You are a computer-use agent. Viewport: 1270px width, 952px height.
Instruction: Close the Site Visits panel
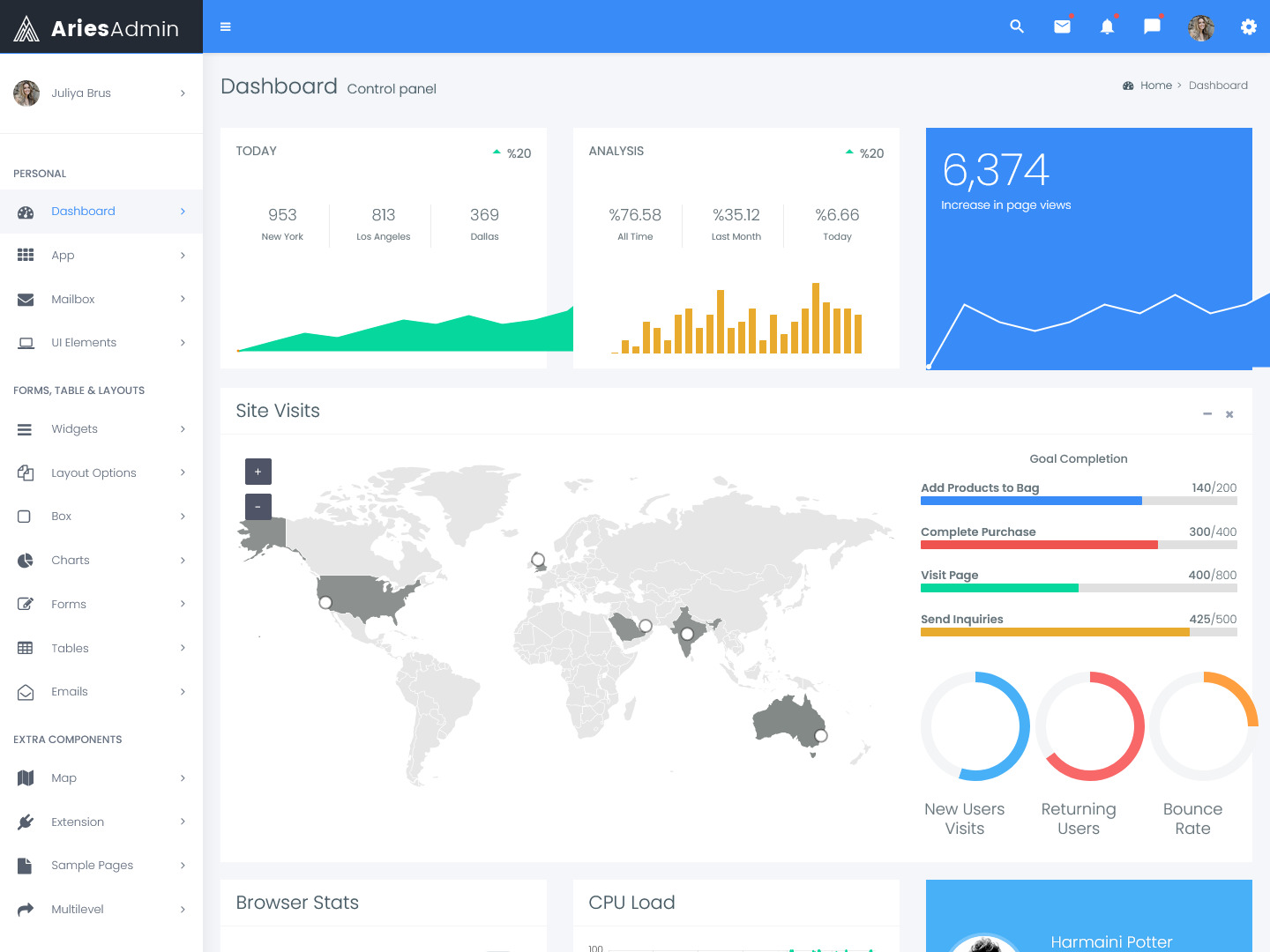click(1229, 414)
